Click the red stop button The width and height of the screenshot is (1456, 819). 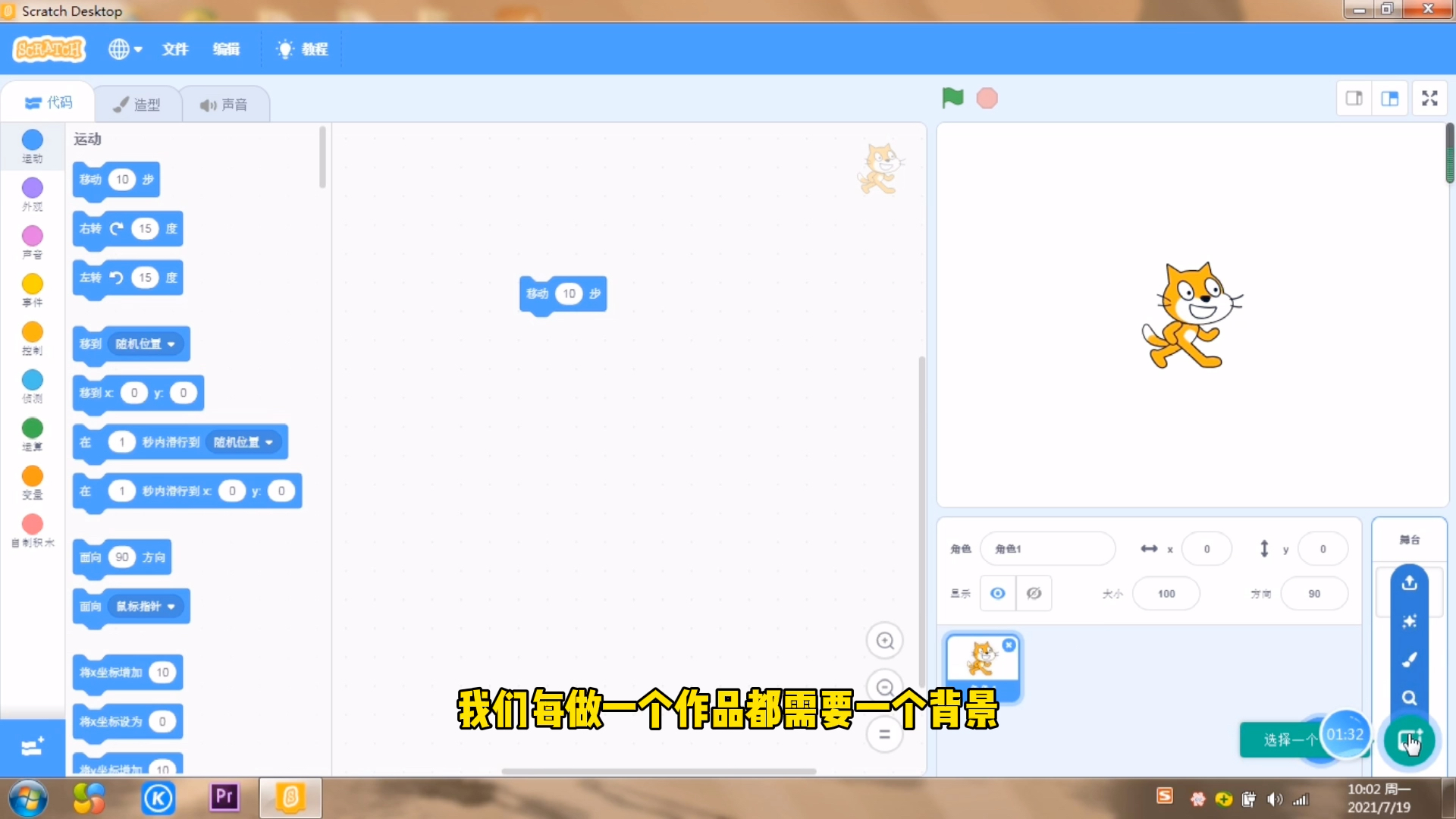[x=987, y=99]
